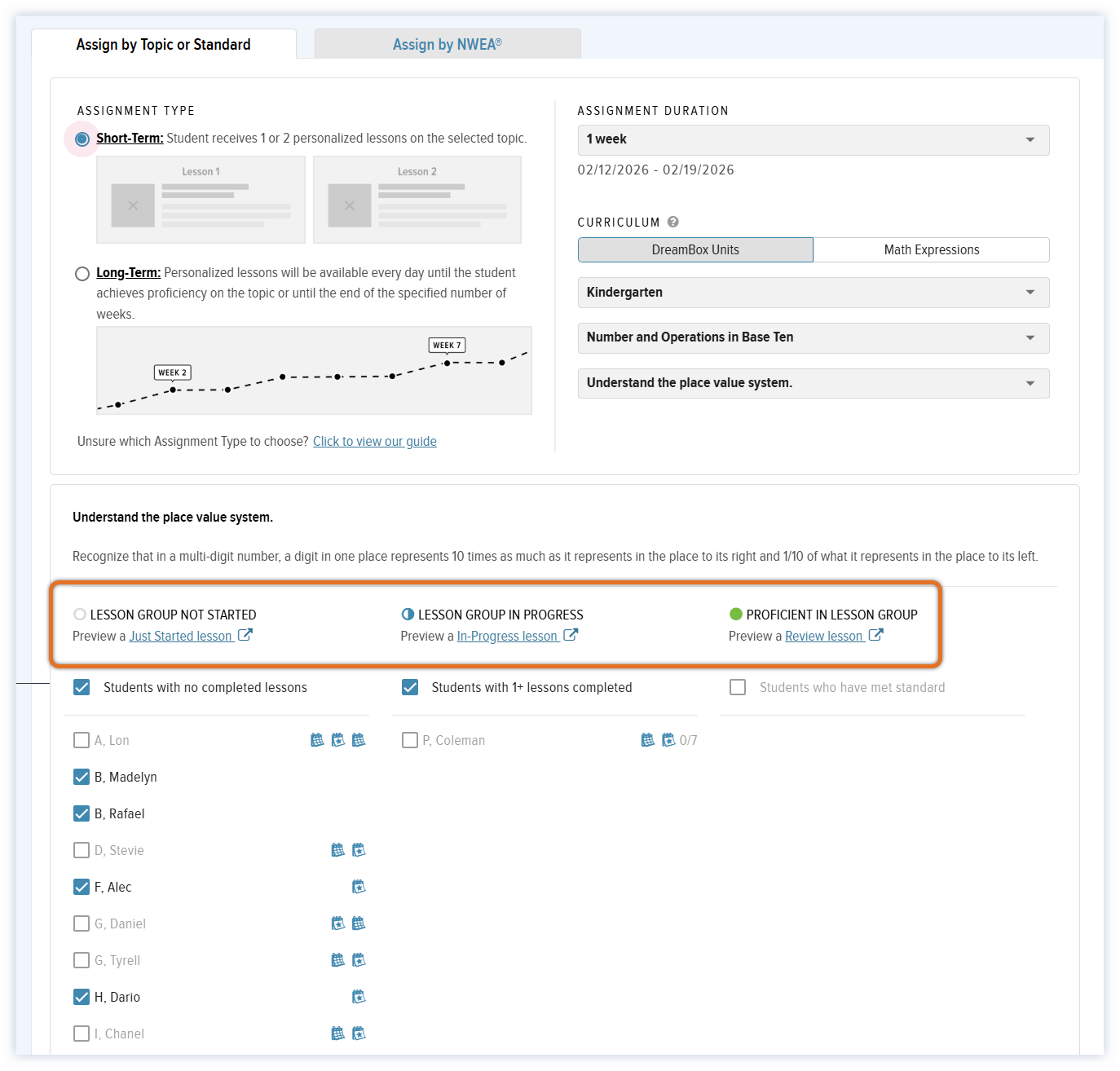The width and height of the screenshot is (1120, 1071).
Task: Click the grid calendar icon for D, Stevie
Action: click(338, 850)
